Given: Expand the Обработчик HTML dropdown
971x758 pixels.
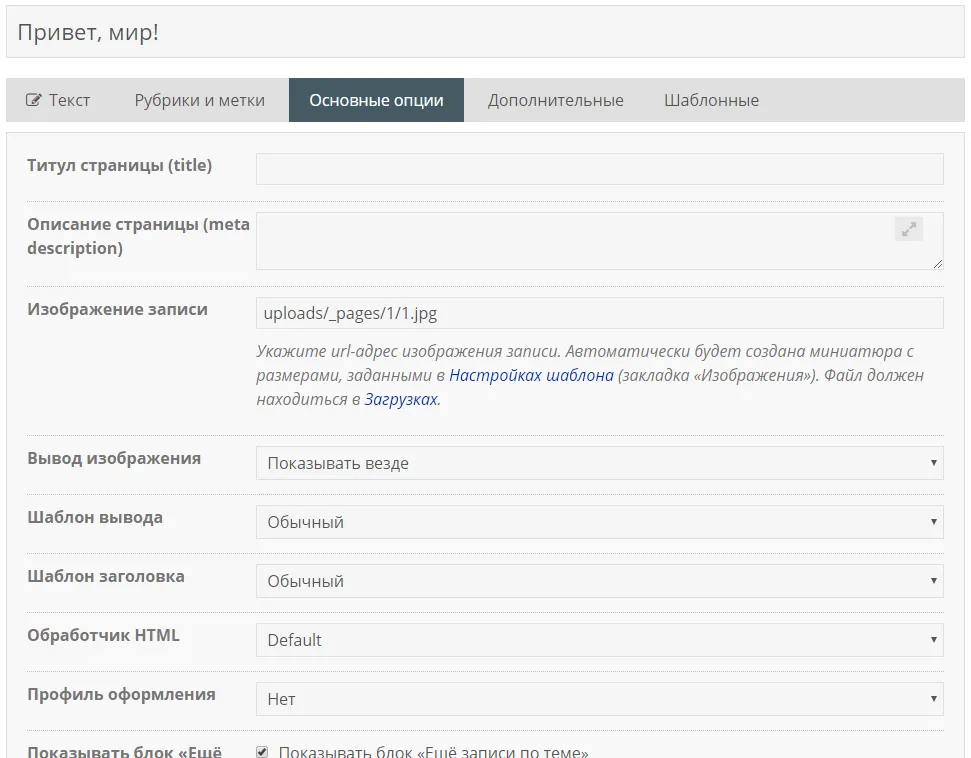Looking at the screenshot, I should point(599,640).
